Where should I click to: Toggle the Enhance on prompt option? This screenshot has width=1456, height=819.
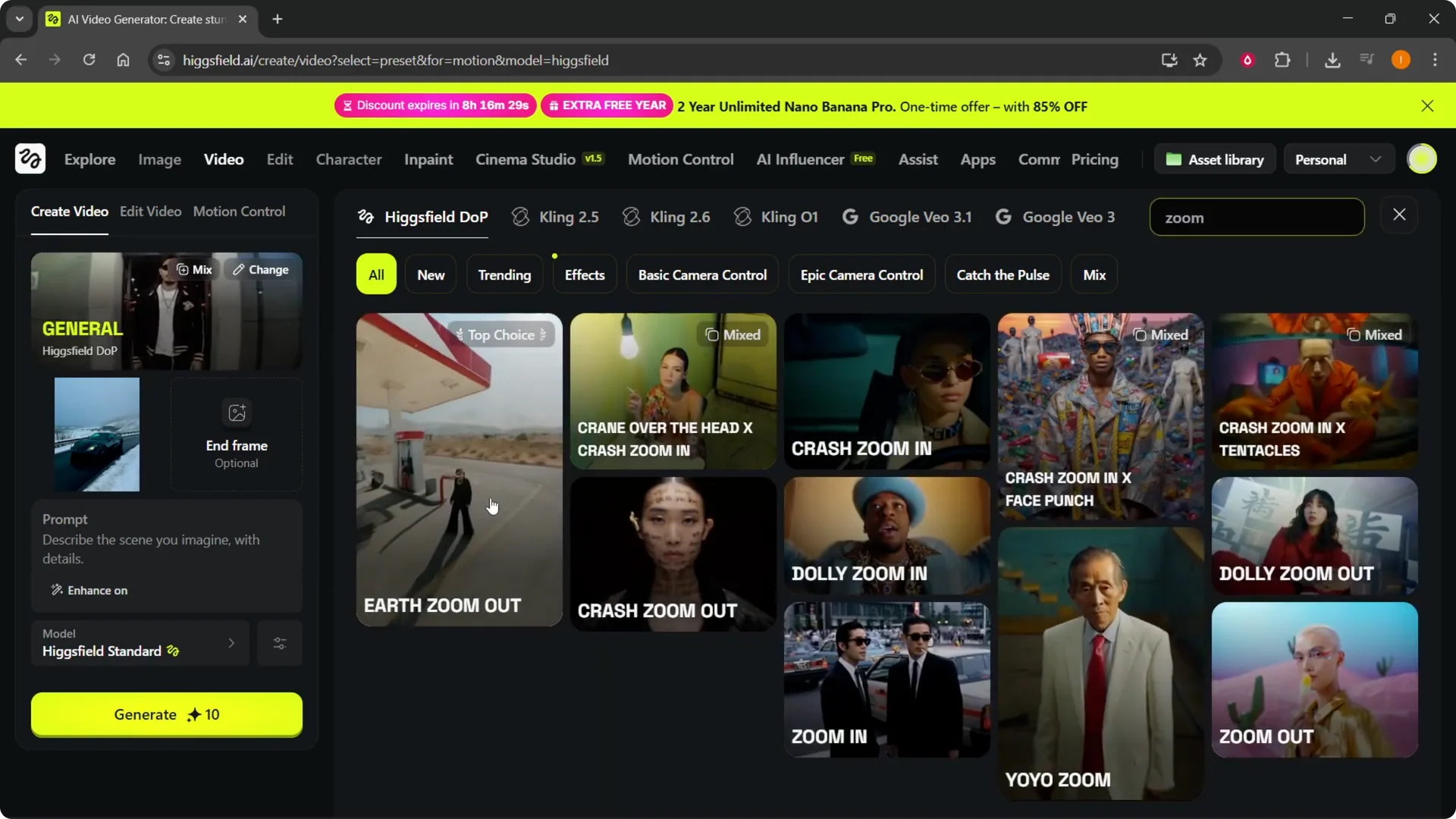click(89, 590)
